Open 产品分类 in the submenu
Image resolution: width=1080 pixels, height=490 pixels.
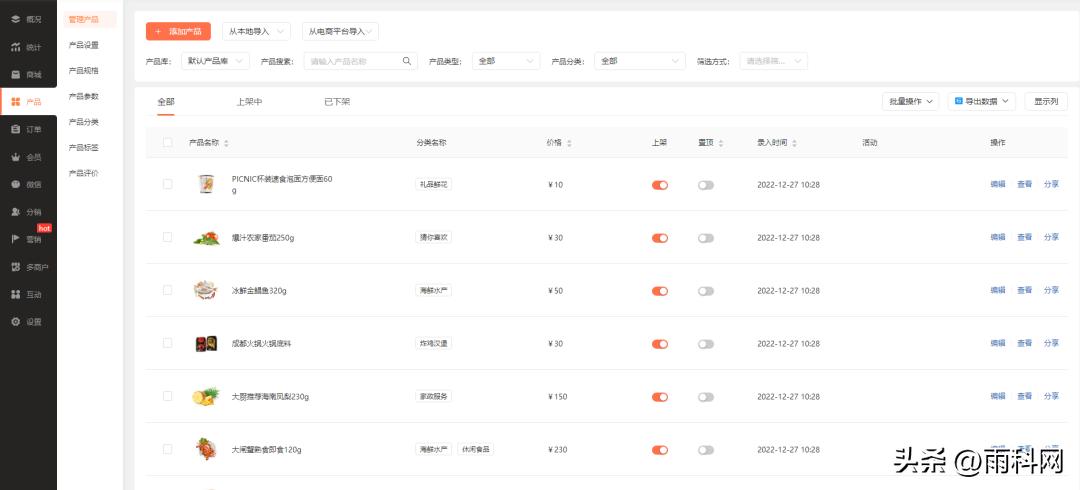84,122
